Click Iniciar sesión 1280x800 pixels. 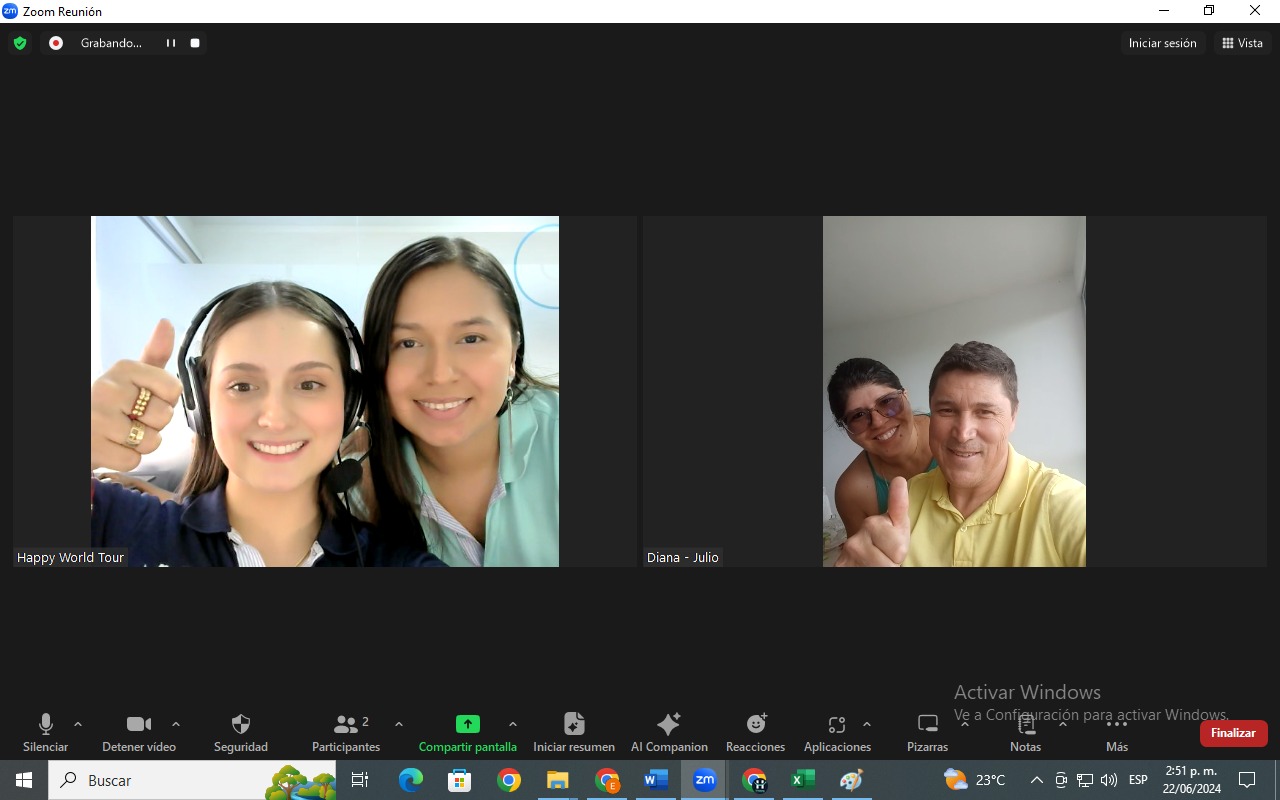[1162, 43]
